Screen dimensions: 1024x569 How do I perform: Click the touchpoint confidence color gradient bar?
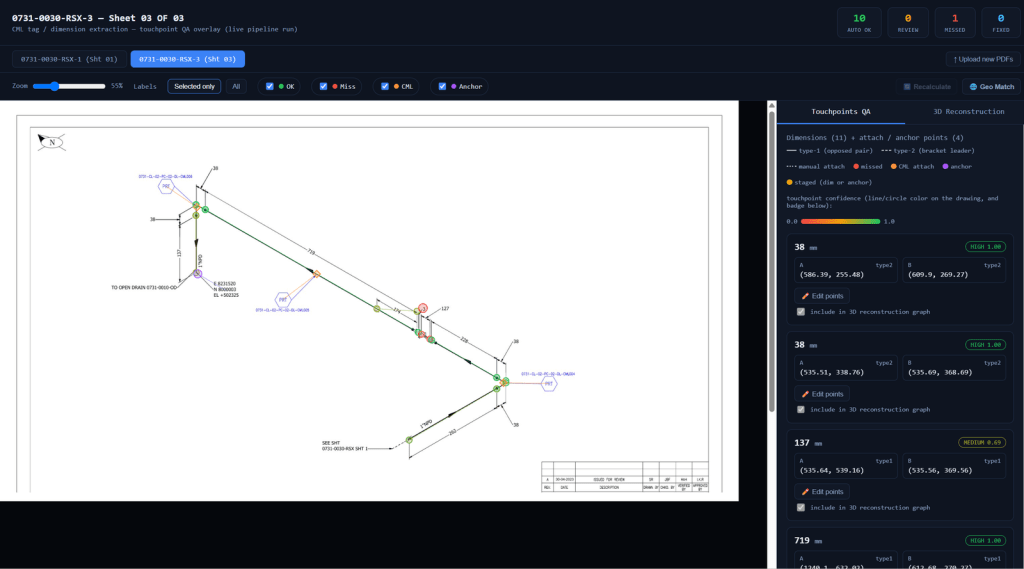[840, 221]
